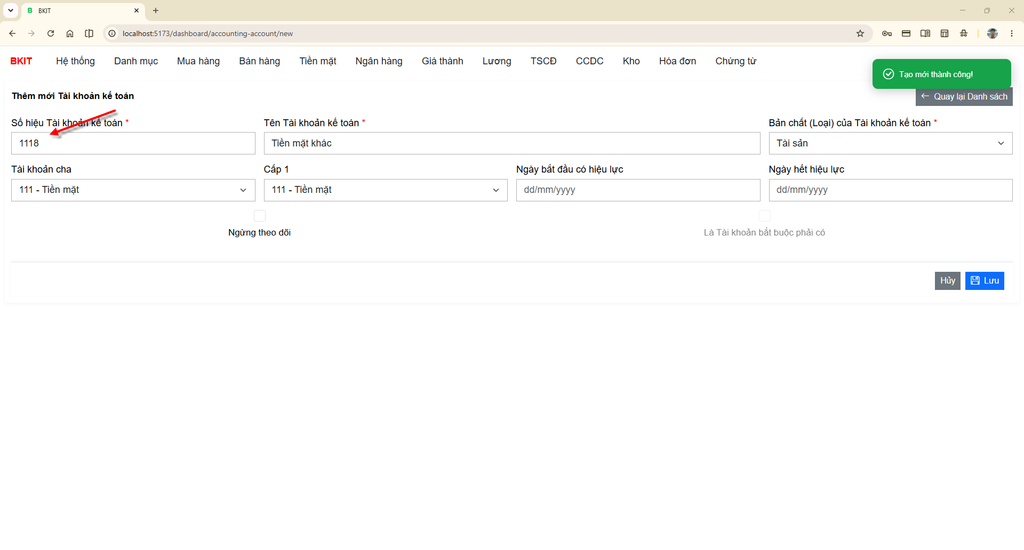Expand the Tài khoản cha dropdown
This screenshot has width=1024, height=550.
point(133,190)
